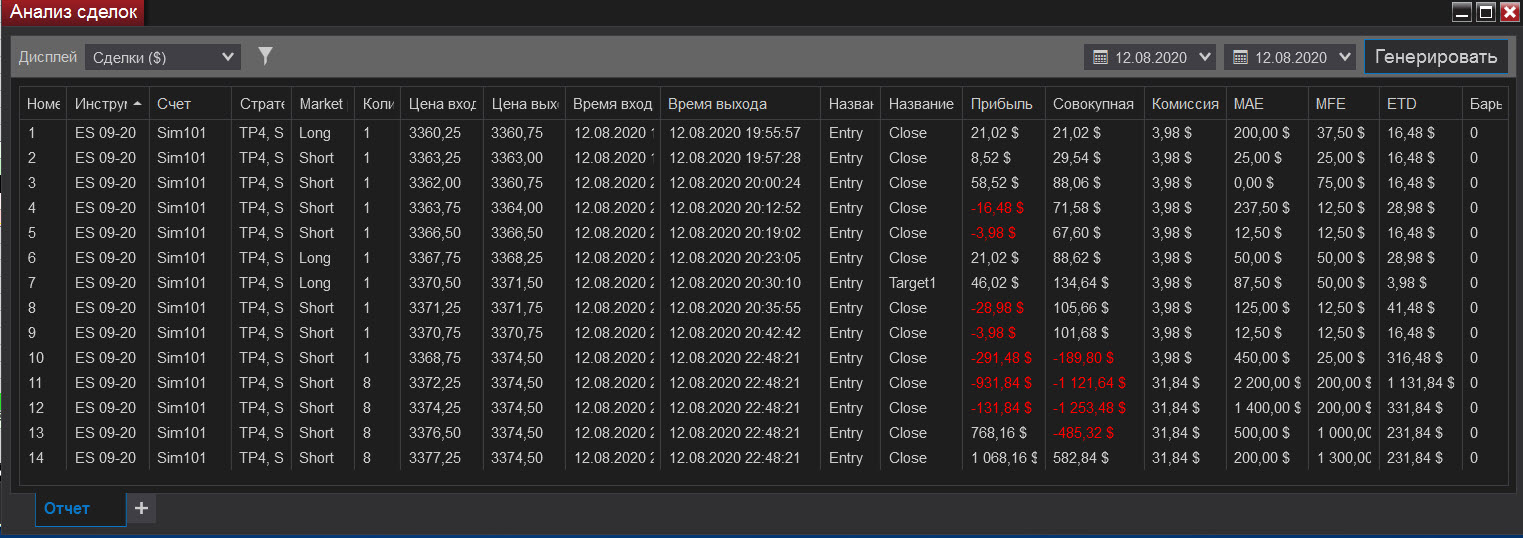Click exit price 3371,50 in row 7

(x=517, y=283)
